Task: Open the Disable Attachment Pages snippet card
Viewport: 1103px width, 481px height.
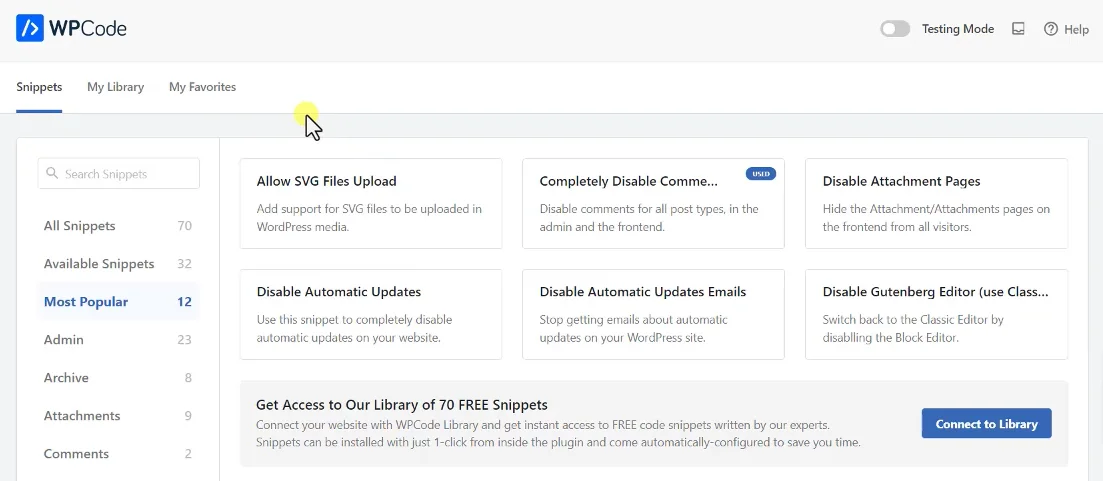Action: click(936, 203)
